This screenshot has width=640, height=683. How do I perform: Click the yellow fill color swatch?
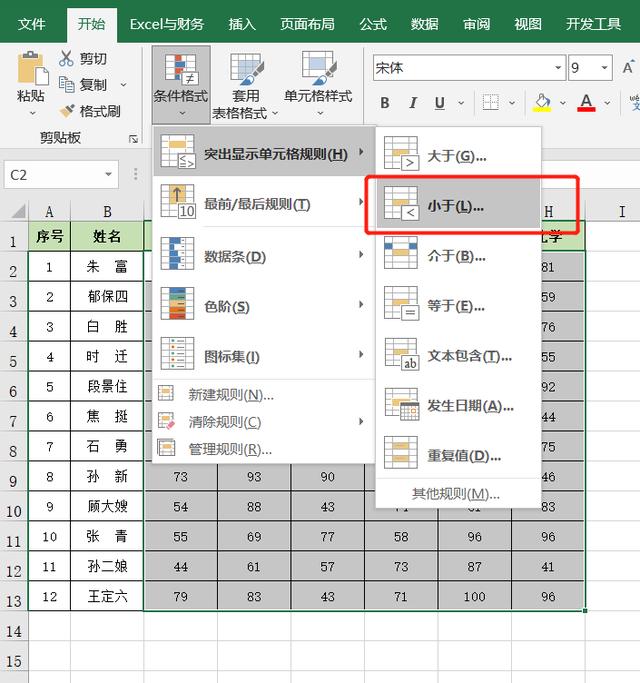click(542, 103)
